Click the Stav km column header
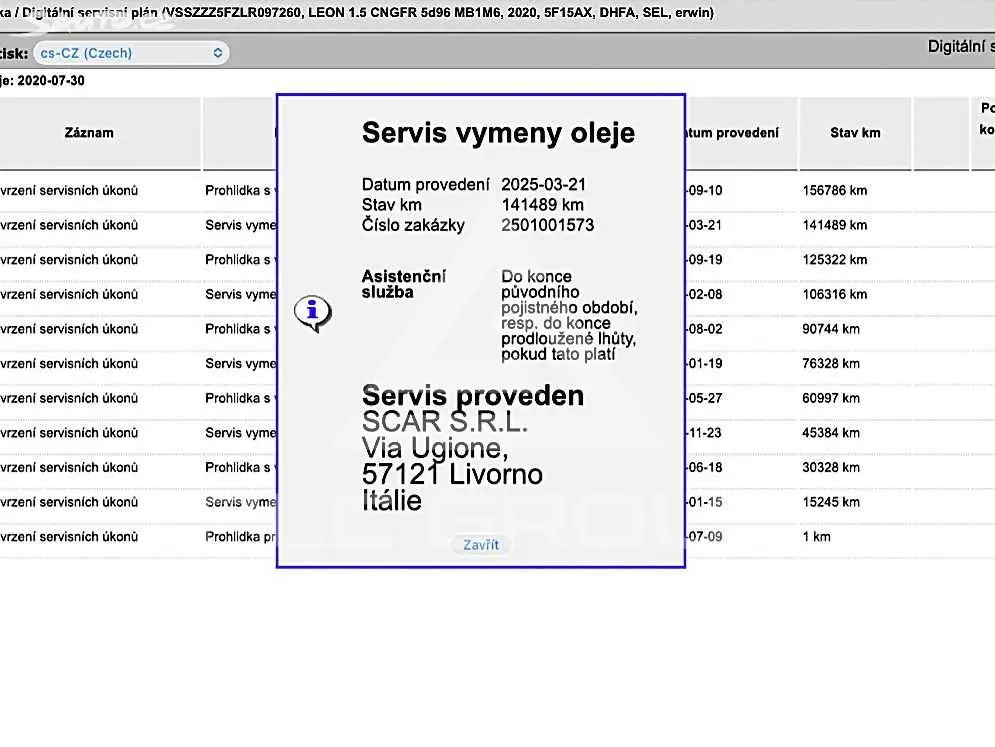Screen dimensions: 995x747 tap(855, 133)
